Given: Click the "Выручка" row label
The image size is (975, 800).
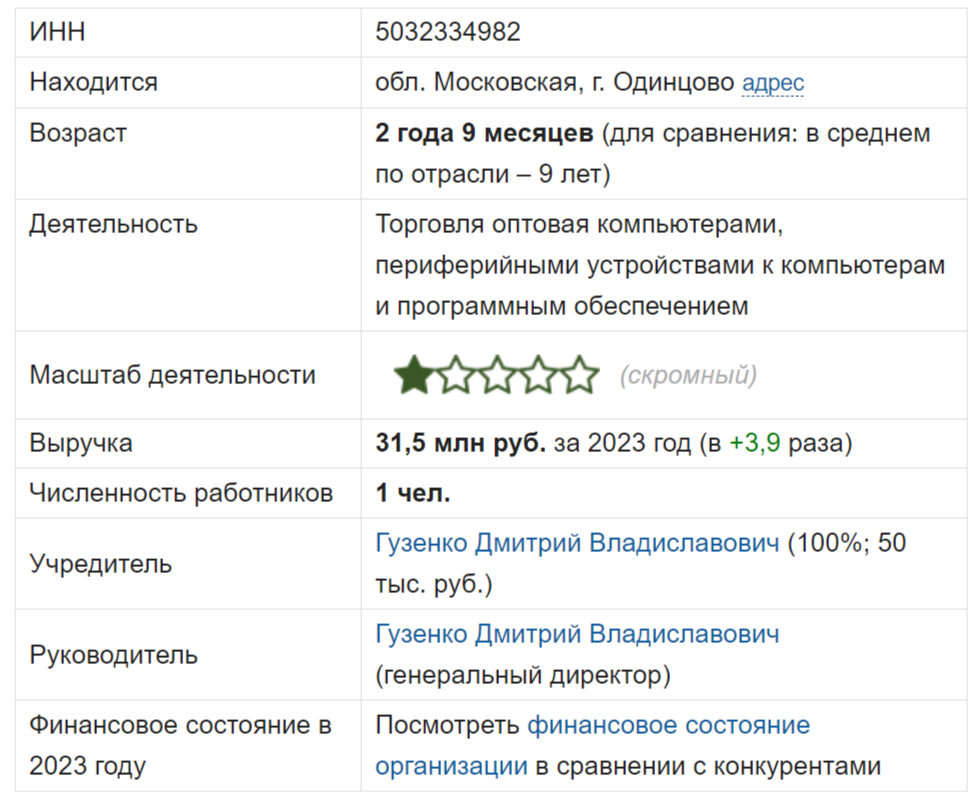Looking at the screenshot, I should coord(80,443).
